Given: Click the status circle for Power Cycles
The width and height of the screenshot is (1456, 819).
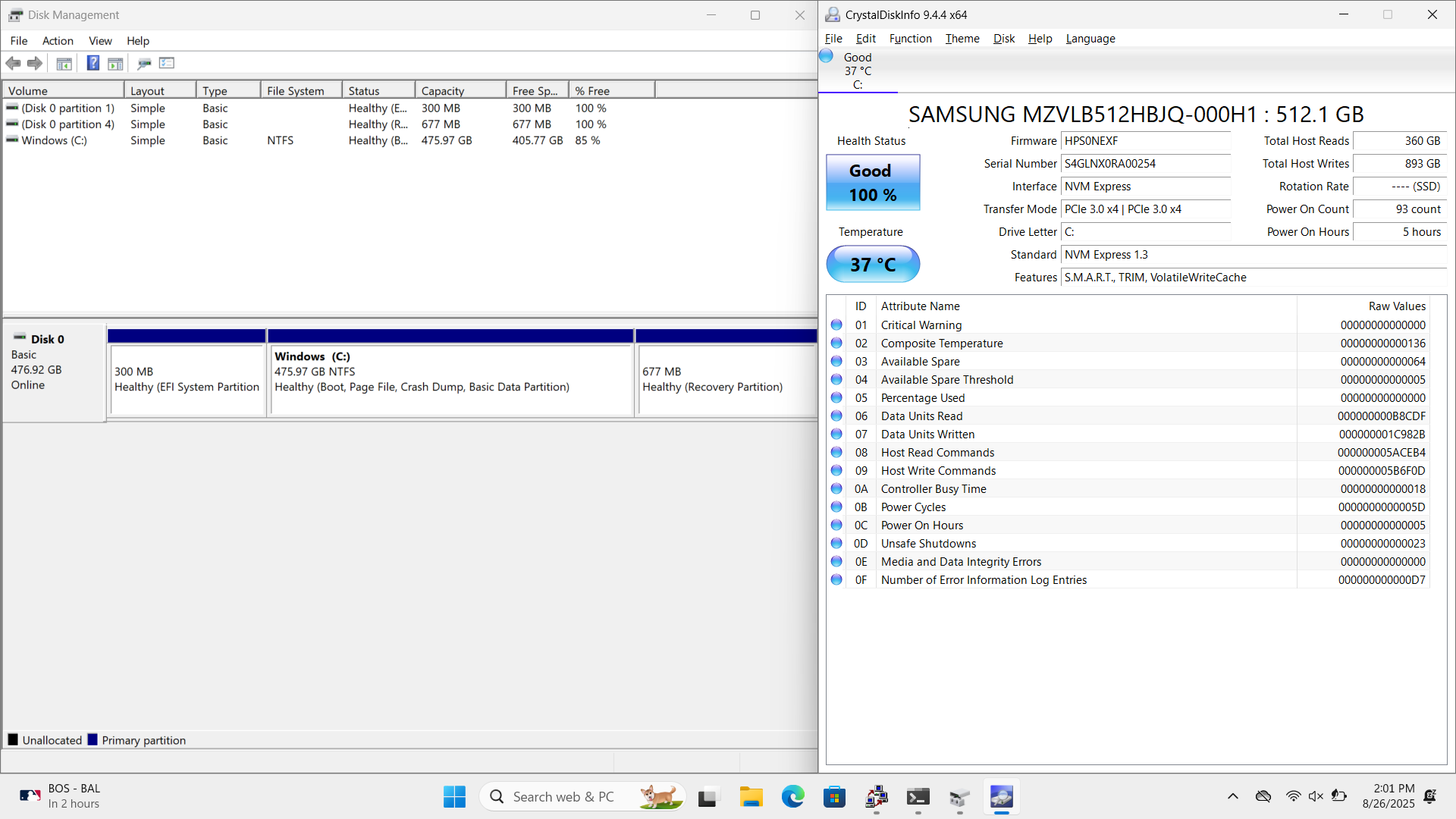Looking at the screenshot, I should click(836, 507).
